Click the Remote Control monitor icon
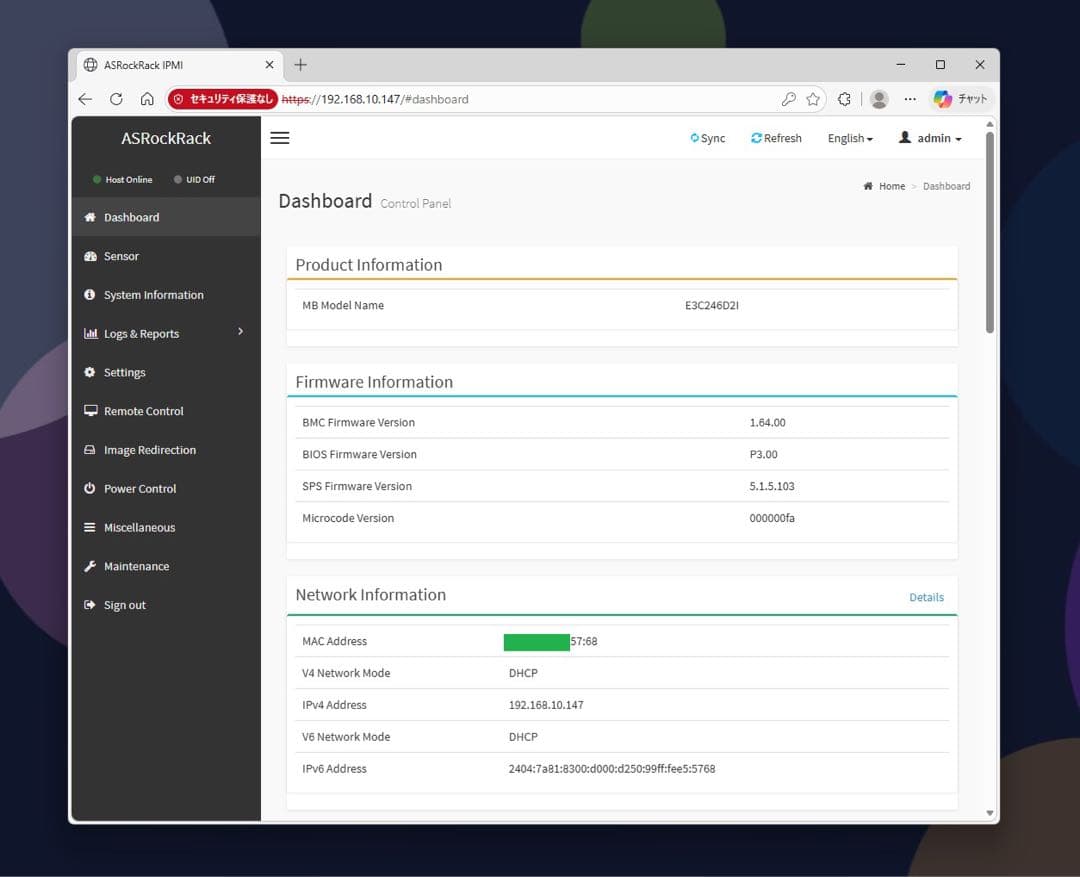This screenshot has width=1080, height=877. [90, 411]
